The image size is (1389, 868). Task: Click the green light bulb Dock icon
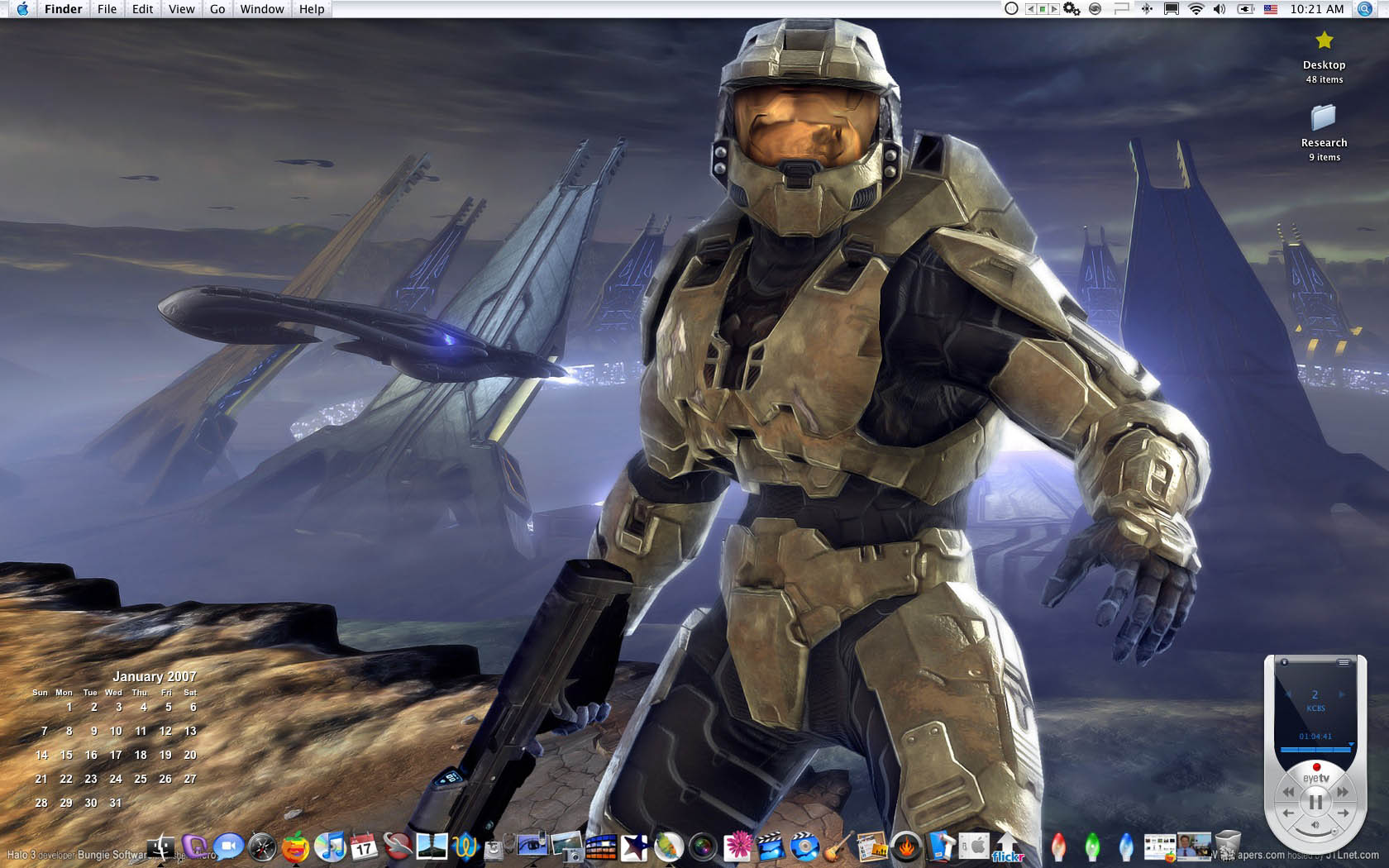click(x=1092, y=848)
